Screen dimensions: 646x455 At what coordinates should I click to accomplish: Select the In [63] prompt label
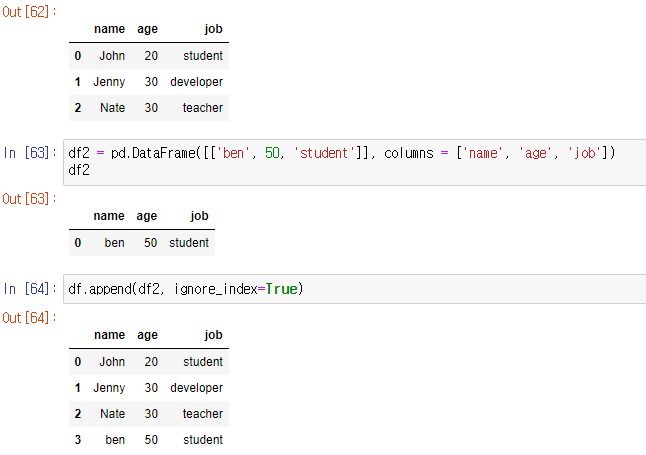30,153
